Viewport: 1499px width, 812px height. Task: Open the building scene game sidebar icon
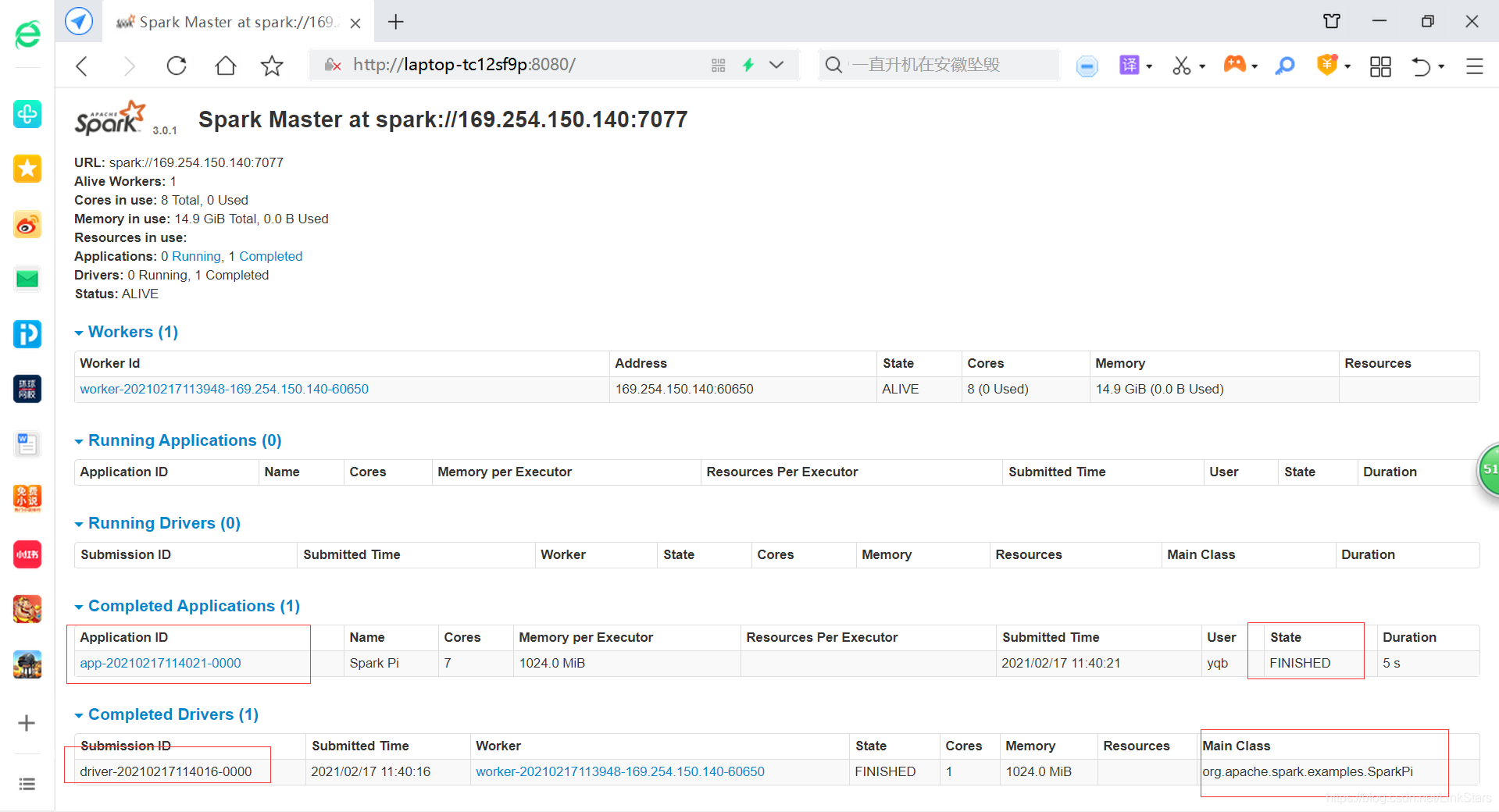pyautogui.click(x=27, y=664)
